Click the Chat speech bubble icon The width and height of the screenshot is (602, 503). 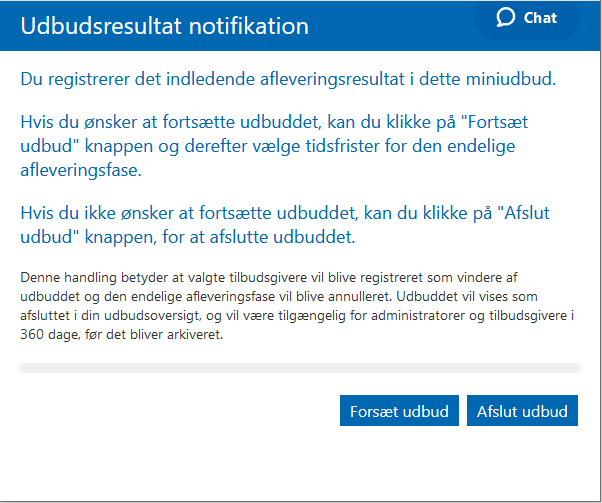coord(505,18)
